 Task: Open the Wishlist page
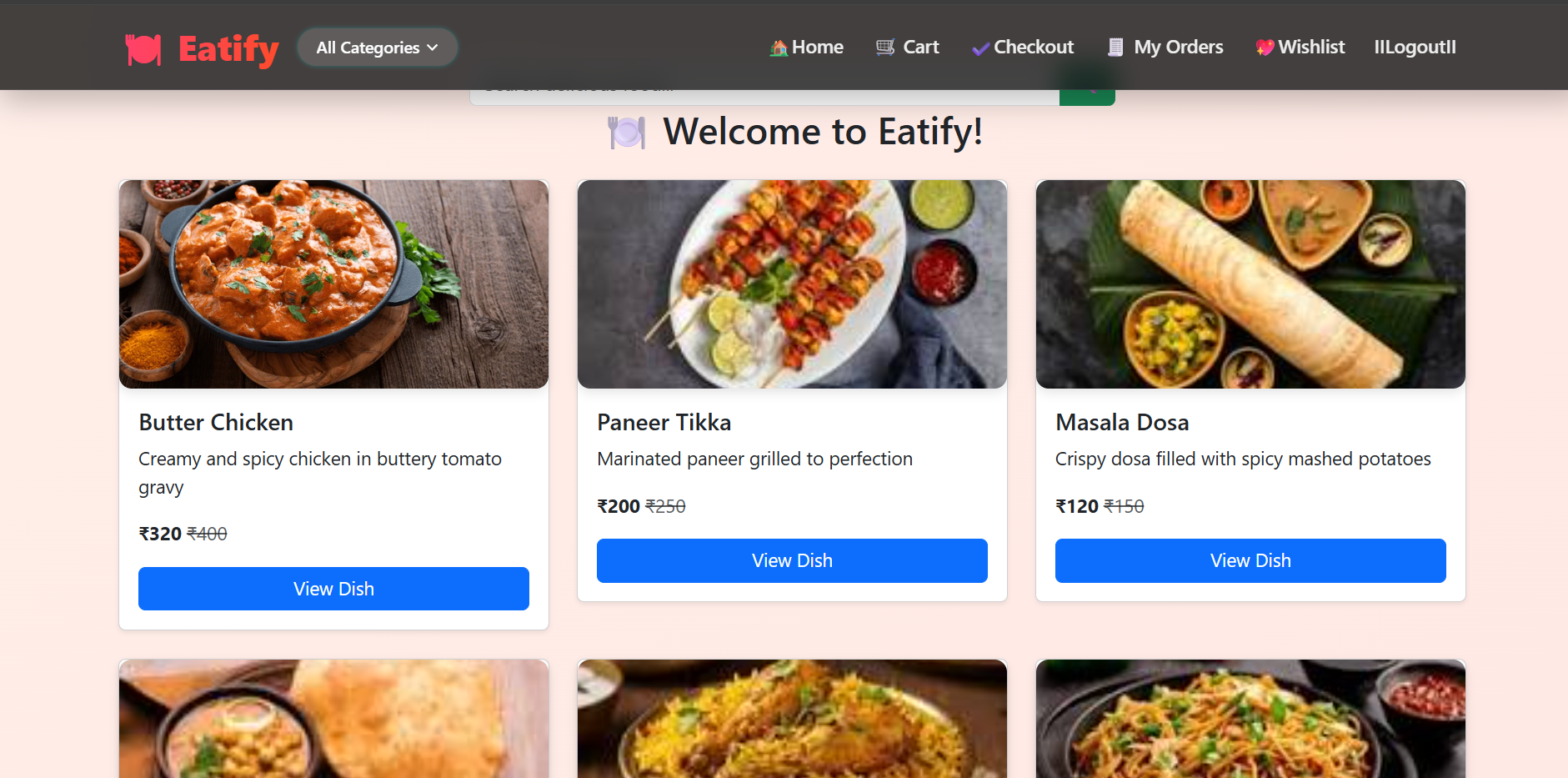[1311, 48]
